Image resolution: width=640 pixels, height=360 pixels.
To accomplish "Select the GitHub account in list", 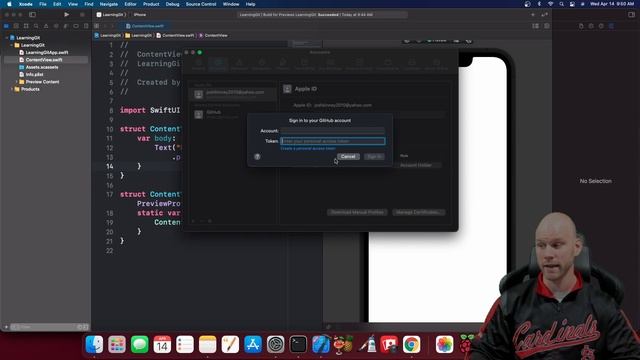I will [x=233, y=114].
